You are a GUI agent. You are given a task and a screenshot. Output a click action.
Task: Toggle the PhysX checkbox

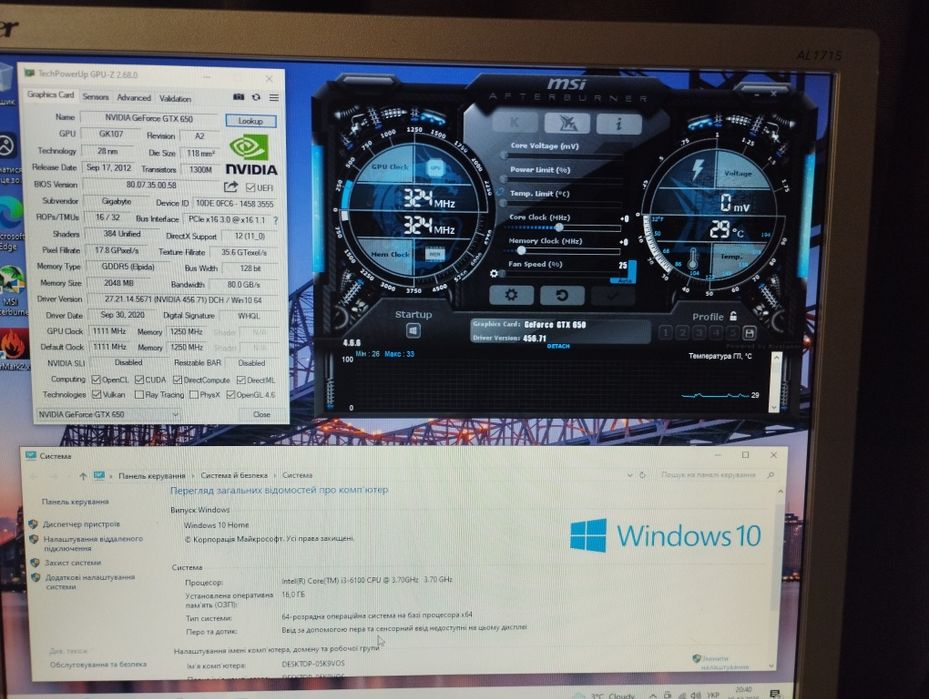click(193, 395)
